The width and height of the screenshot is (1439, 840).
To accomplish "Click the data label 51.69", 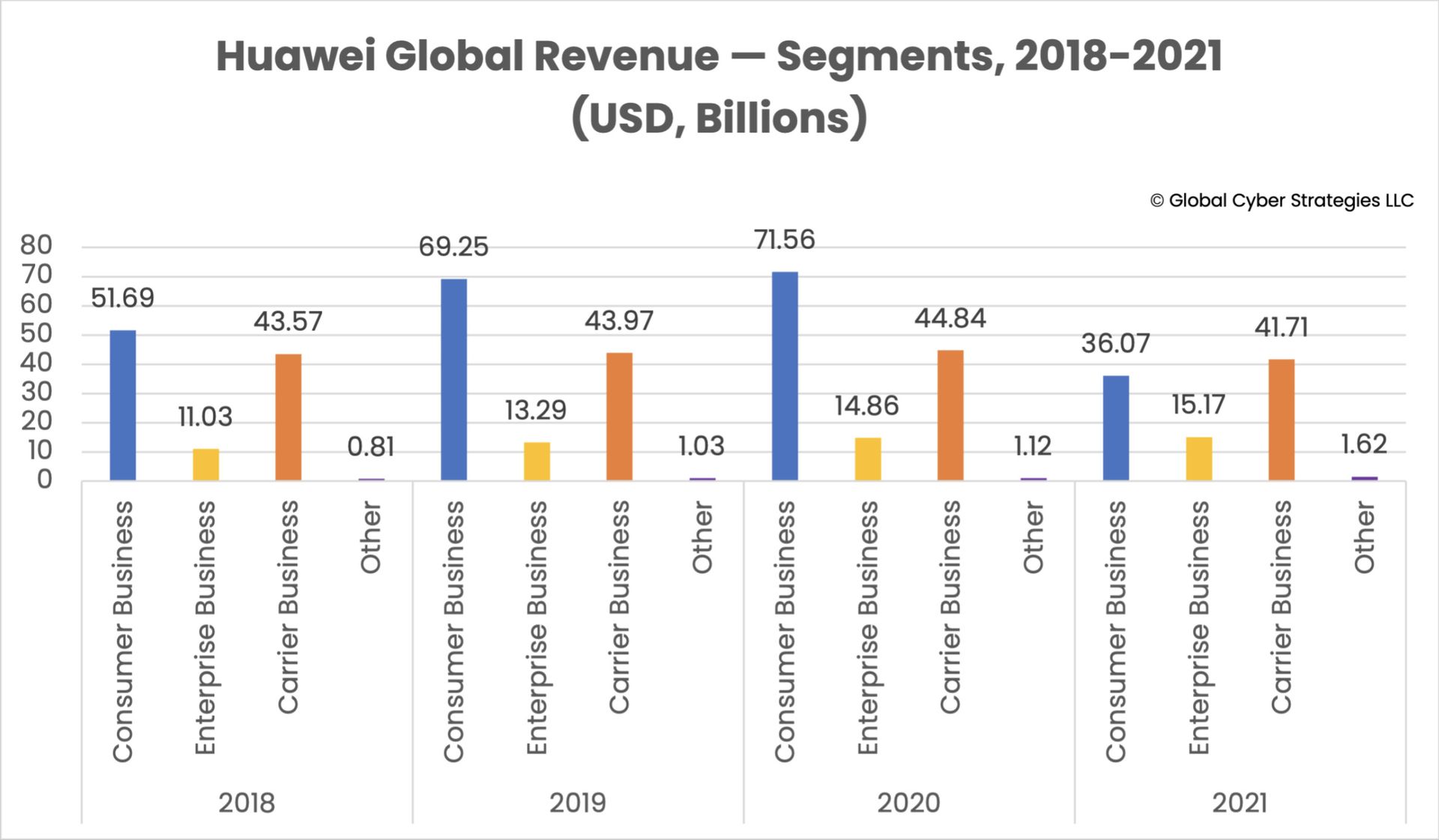I will point(123,298).
